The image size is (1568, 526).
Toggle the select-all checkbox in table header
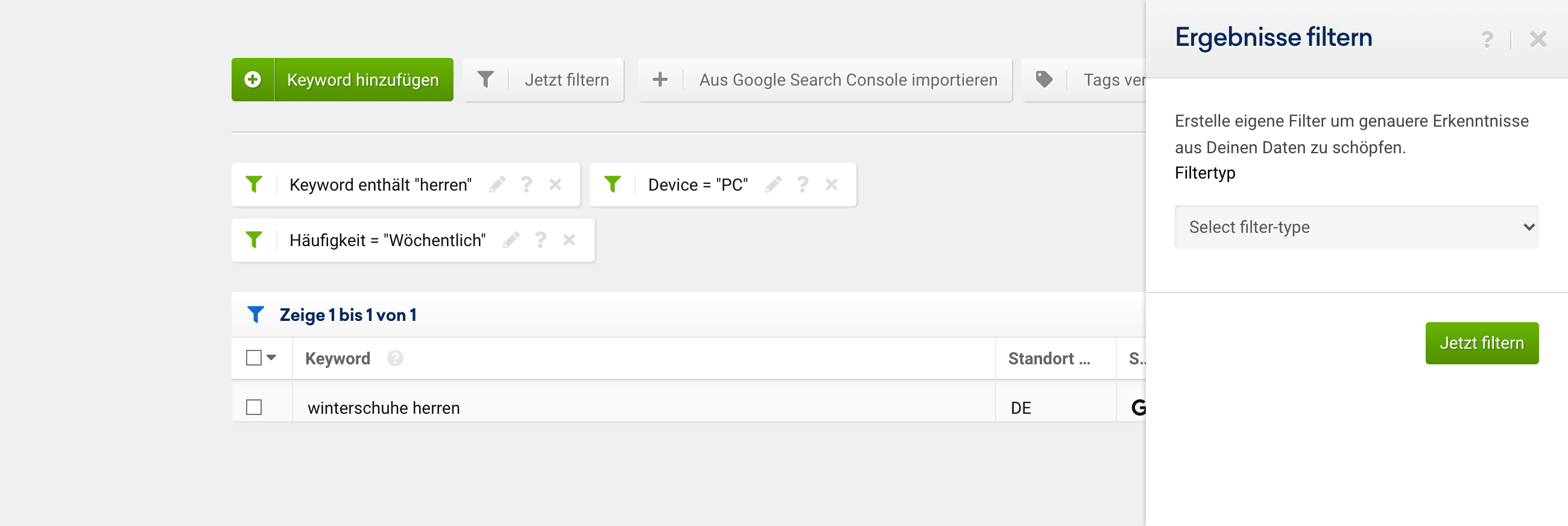[x=254, y=357]
